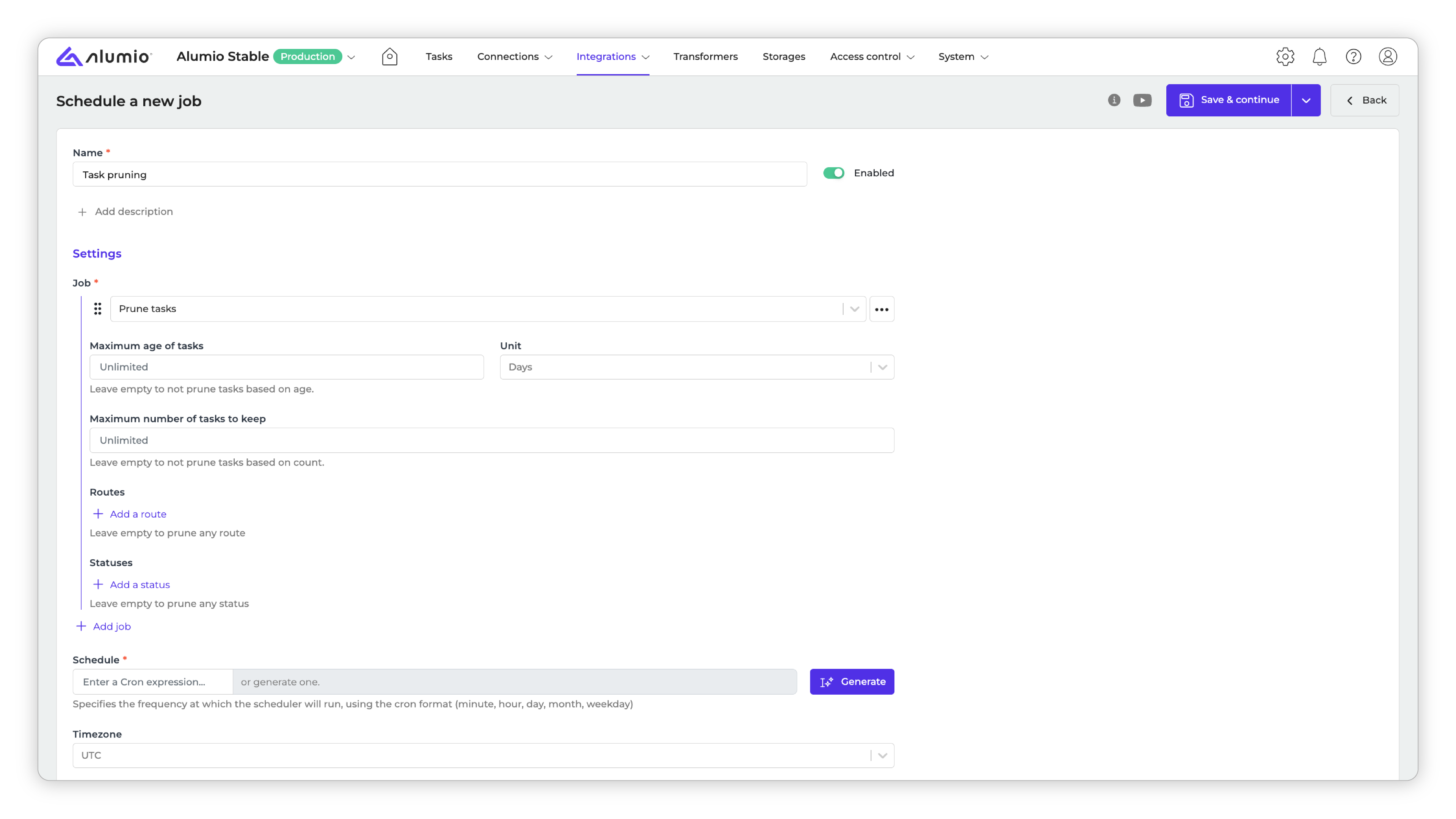
Task: Open the home dashboard icon
Action: [x=389, y=56]
